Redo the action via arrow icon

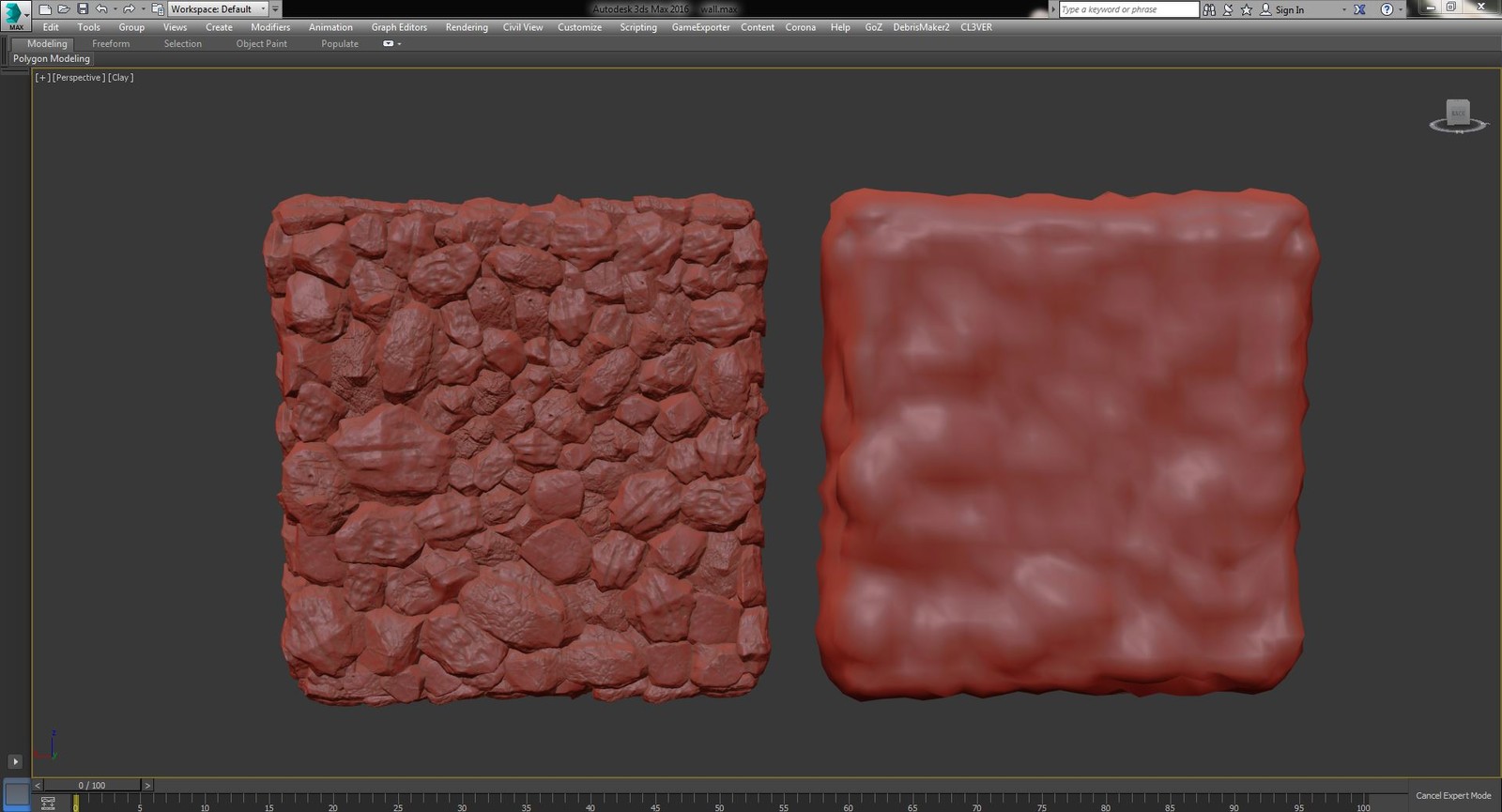point(129,9)
